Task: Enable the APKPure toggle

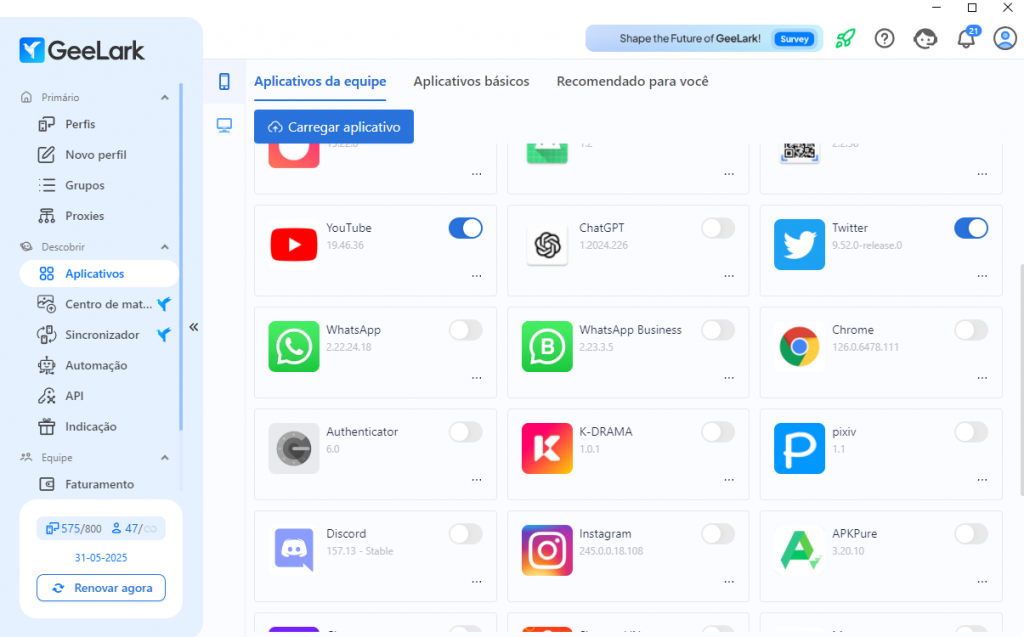Action: (971, 534)
